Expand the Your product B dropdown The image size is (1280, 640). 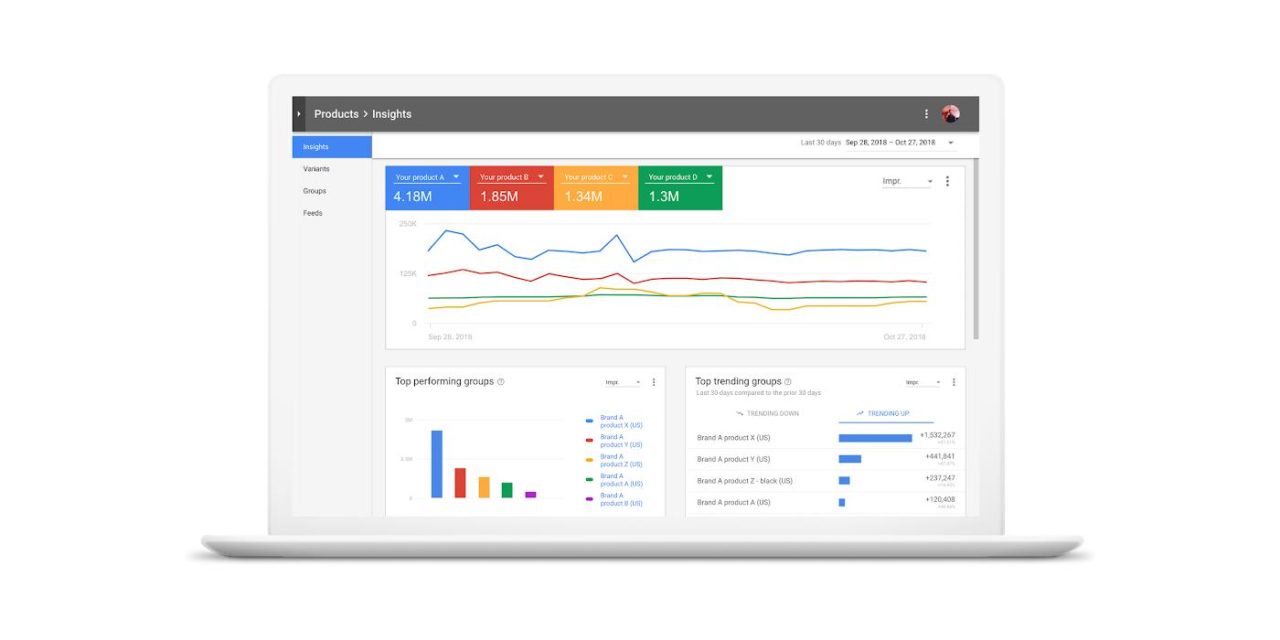click(540, 177)
